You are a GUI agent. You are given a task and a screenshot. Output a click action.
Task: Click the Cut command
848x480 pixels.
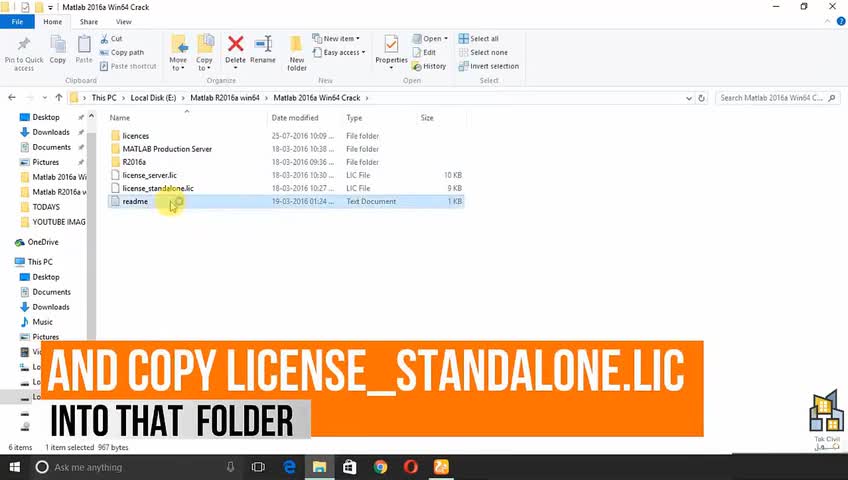[111, 39]
